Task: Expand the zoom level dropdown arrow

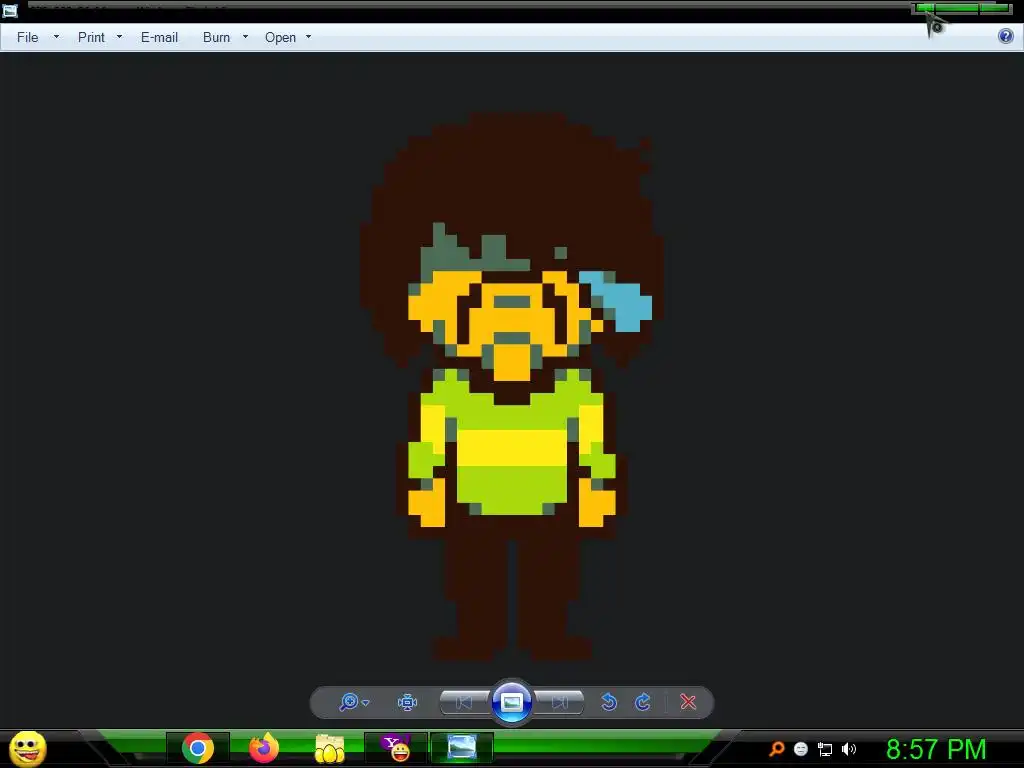Action: coord(366,703)
